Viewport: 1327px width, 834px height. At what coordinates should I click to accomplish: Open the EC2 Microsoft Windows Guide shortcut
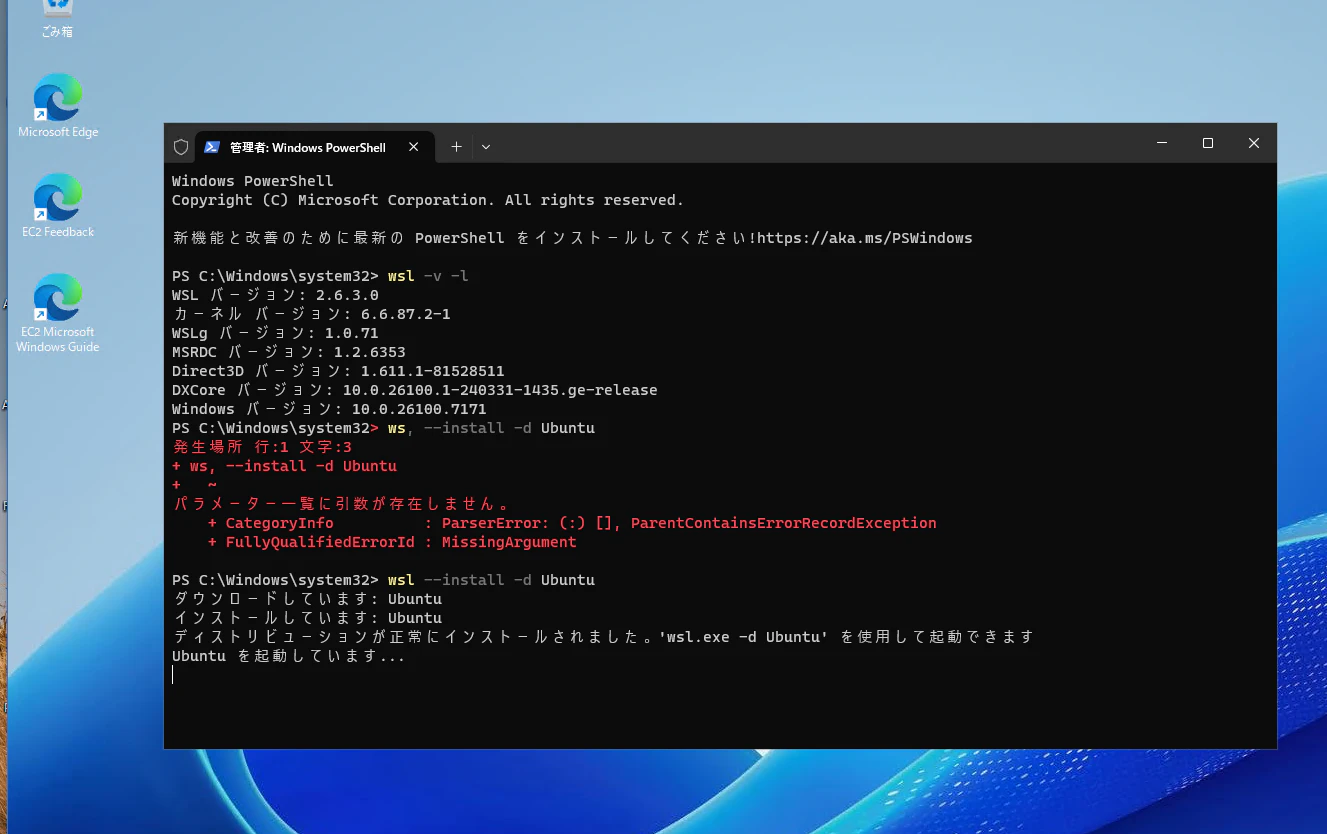58,312
